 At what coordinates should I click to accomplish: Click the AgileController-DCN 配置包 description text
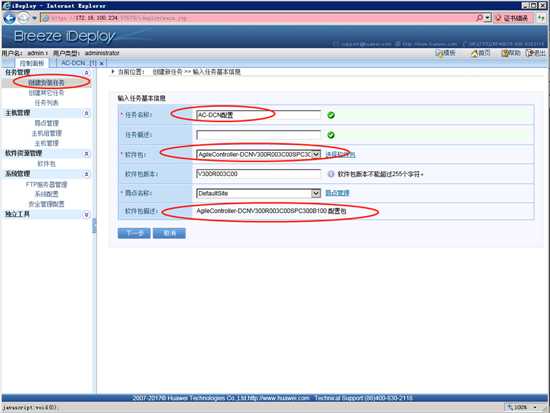click(x=271, y=211)
